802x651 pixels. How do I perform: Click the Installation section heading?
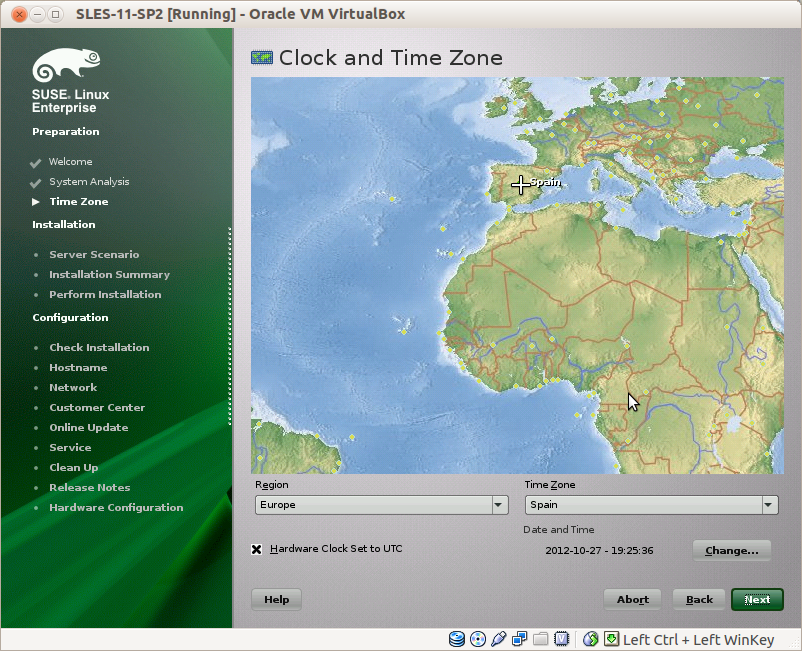tap(63, 224)
